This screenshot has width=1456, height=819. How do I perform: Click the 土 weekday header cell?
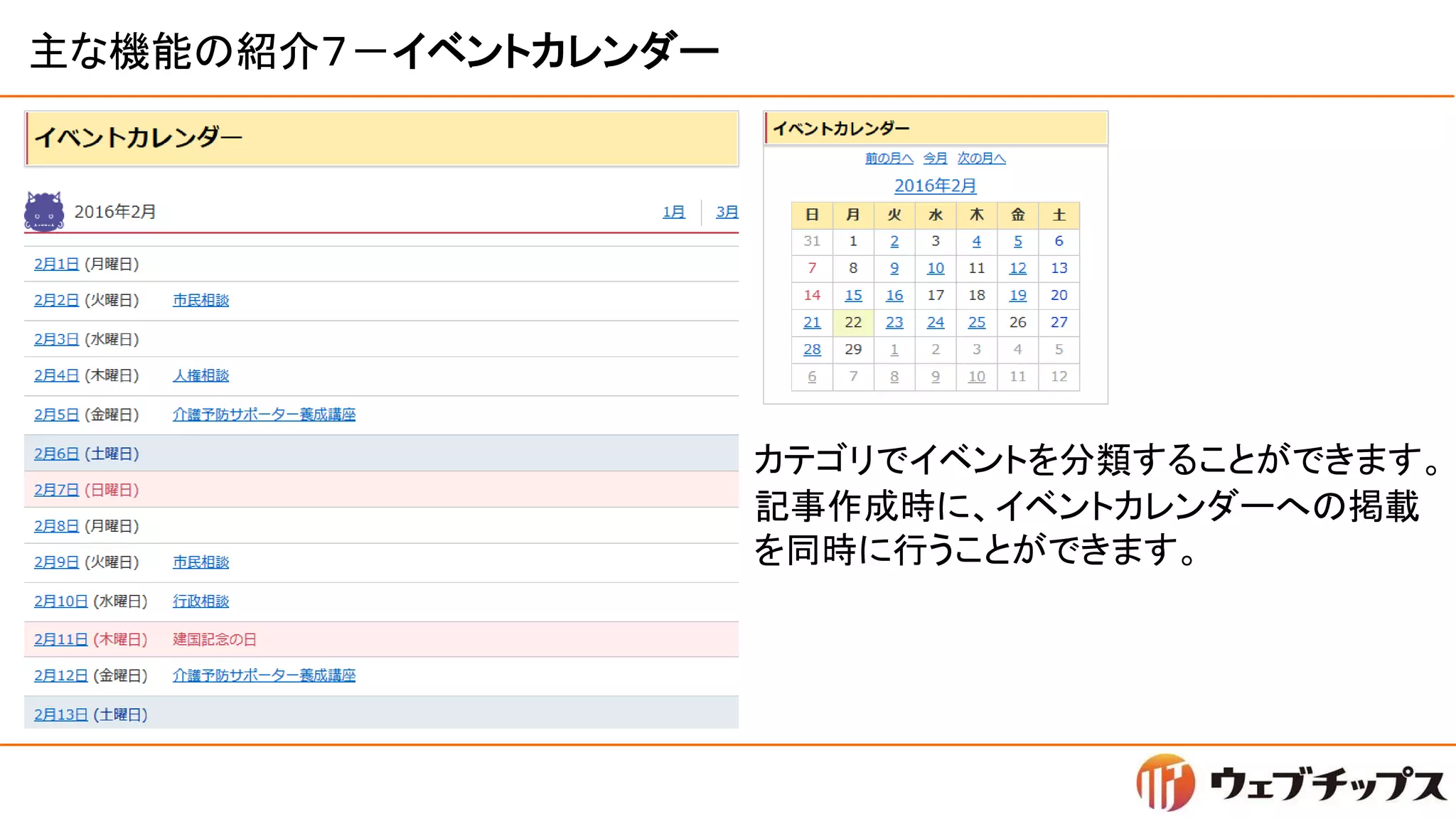[1059, 215]
